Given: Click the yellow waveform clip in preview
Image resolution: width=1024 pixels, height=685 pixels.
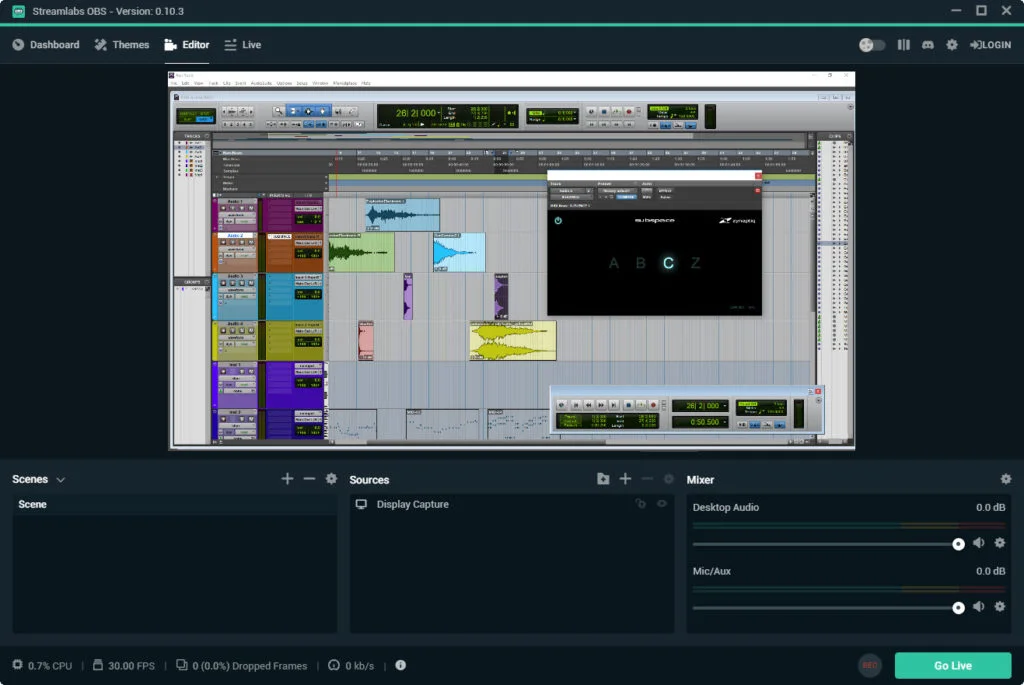Looking at the screenshot, I should click(513, 340).
